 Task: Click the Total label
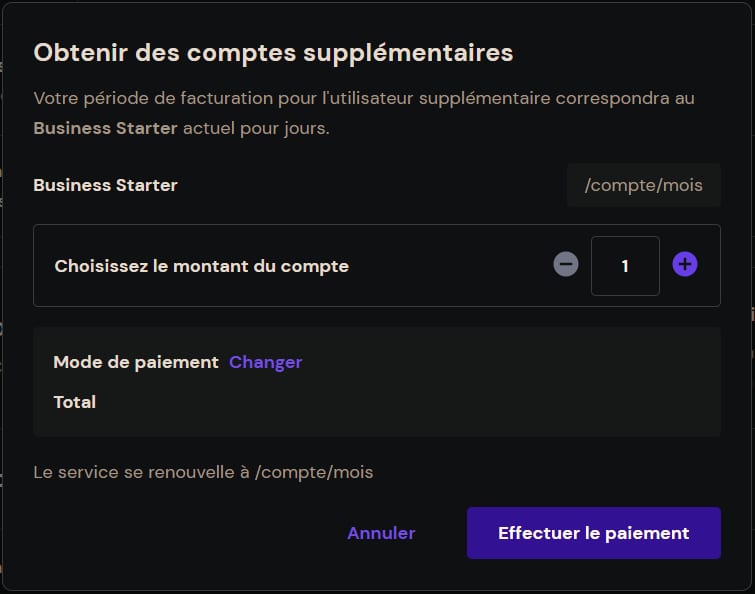[x=75, y=402]
